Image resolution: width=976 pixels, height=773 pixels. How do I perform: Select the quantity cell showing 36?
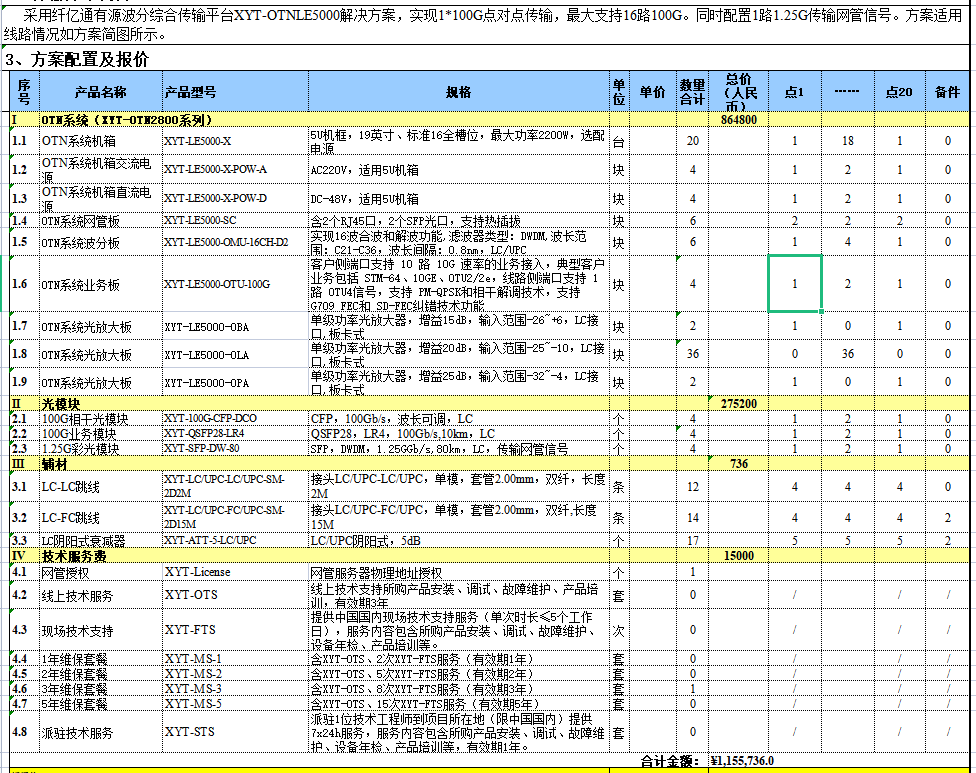click(692, 354)
